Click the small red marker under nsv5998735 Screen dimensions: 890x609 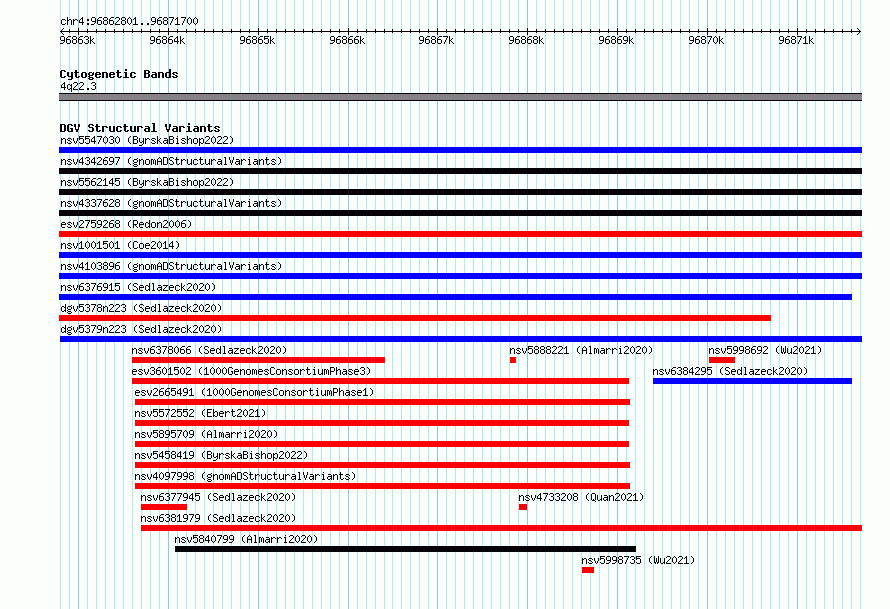(x=588, y=570)
